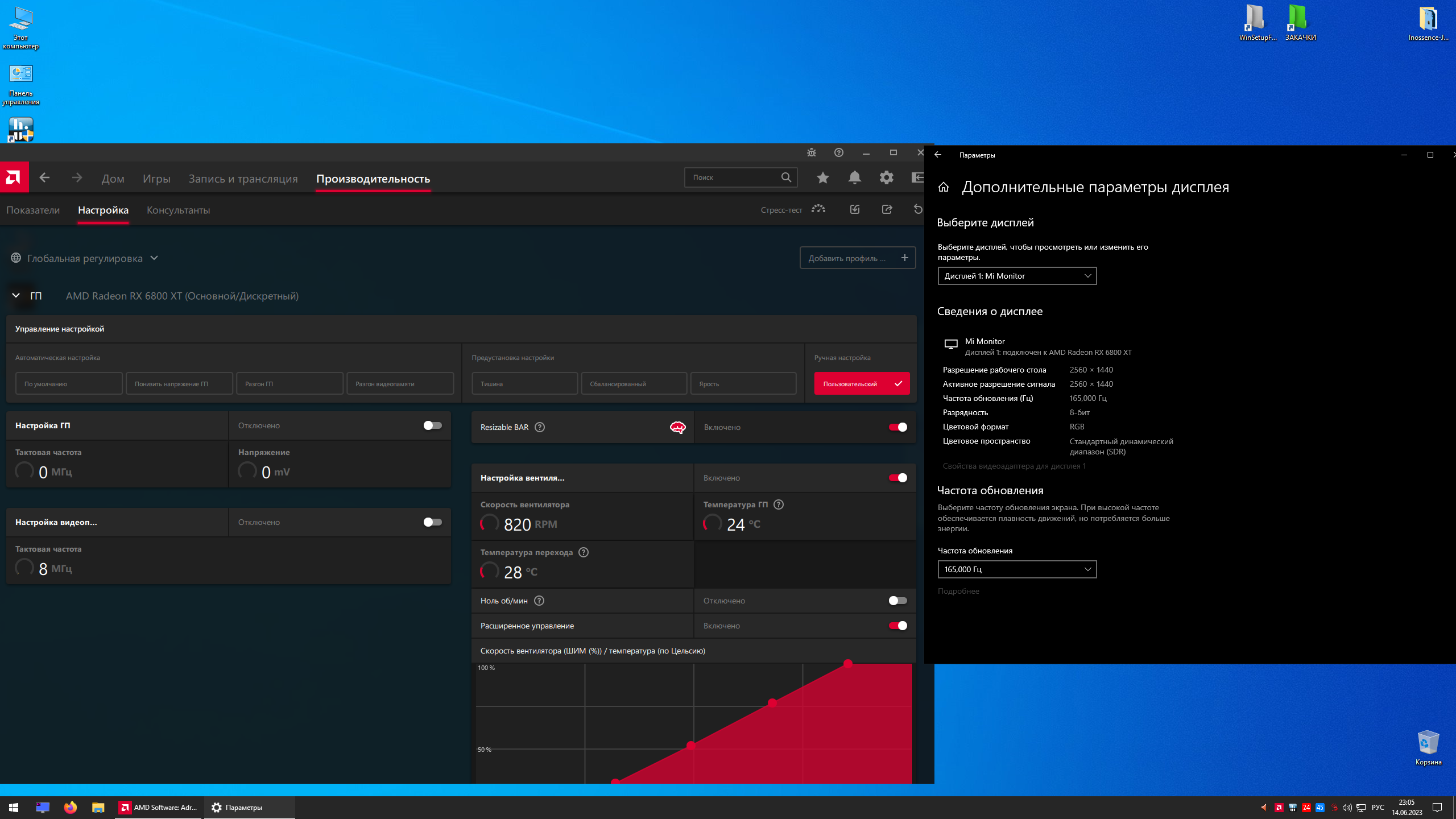Disable the Resizable BAR toggle
Screen dimensions: 1456x819
[897, 427]
